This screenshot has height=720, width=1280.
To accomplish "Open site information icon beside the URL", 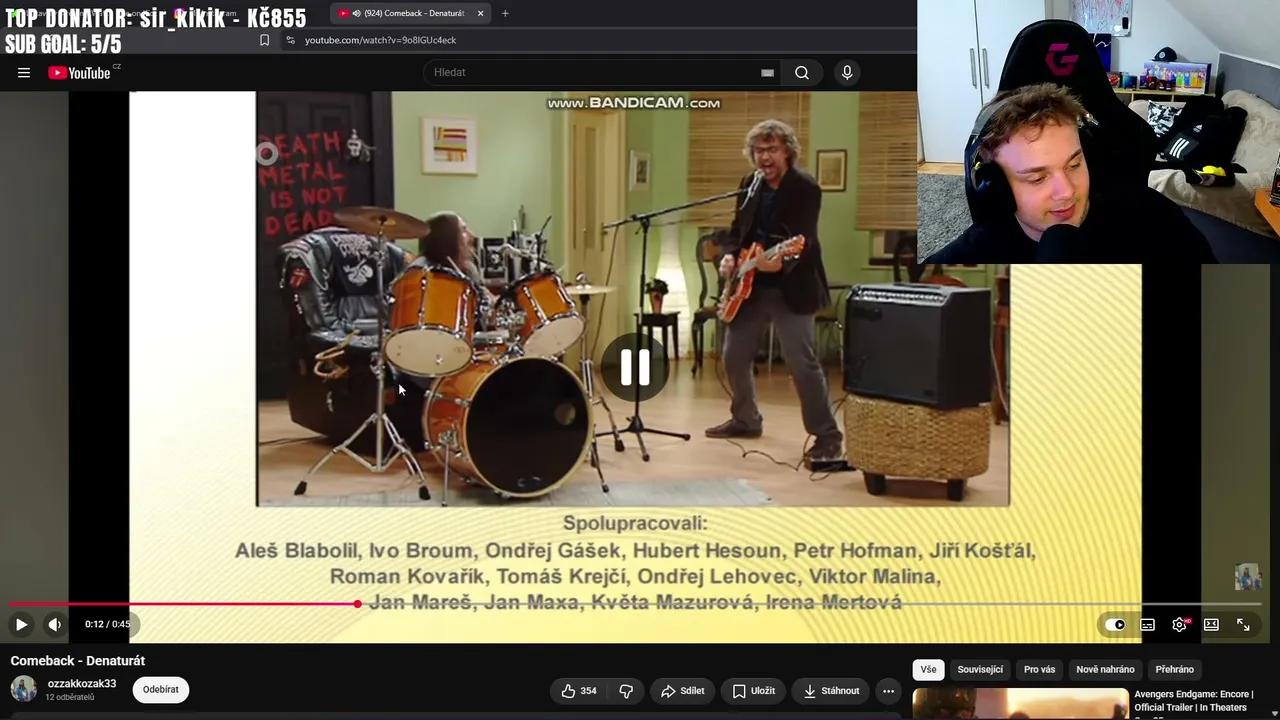I will [290, 40].
